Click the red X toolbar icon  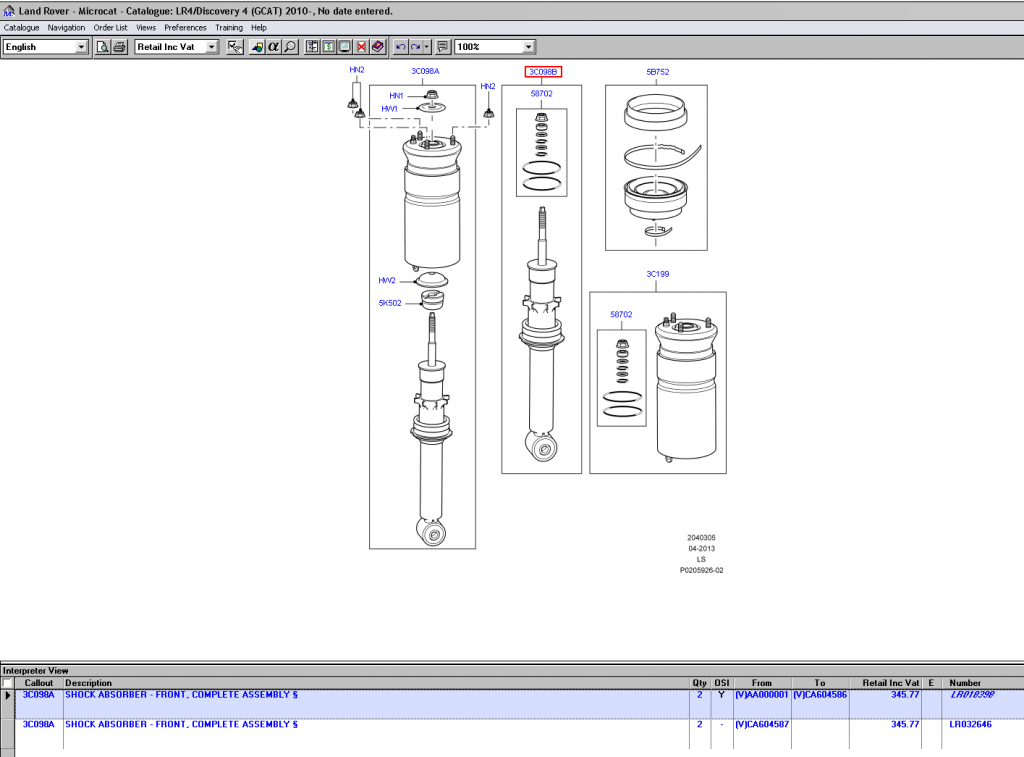pyautogui.click(x=361, y=47)
